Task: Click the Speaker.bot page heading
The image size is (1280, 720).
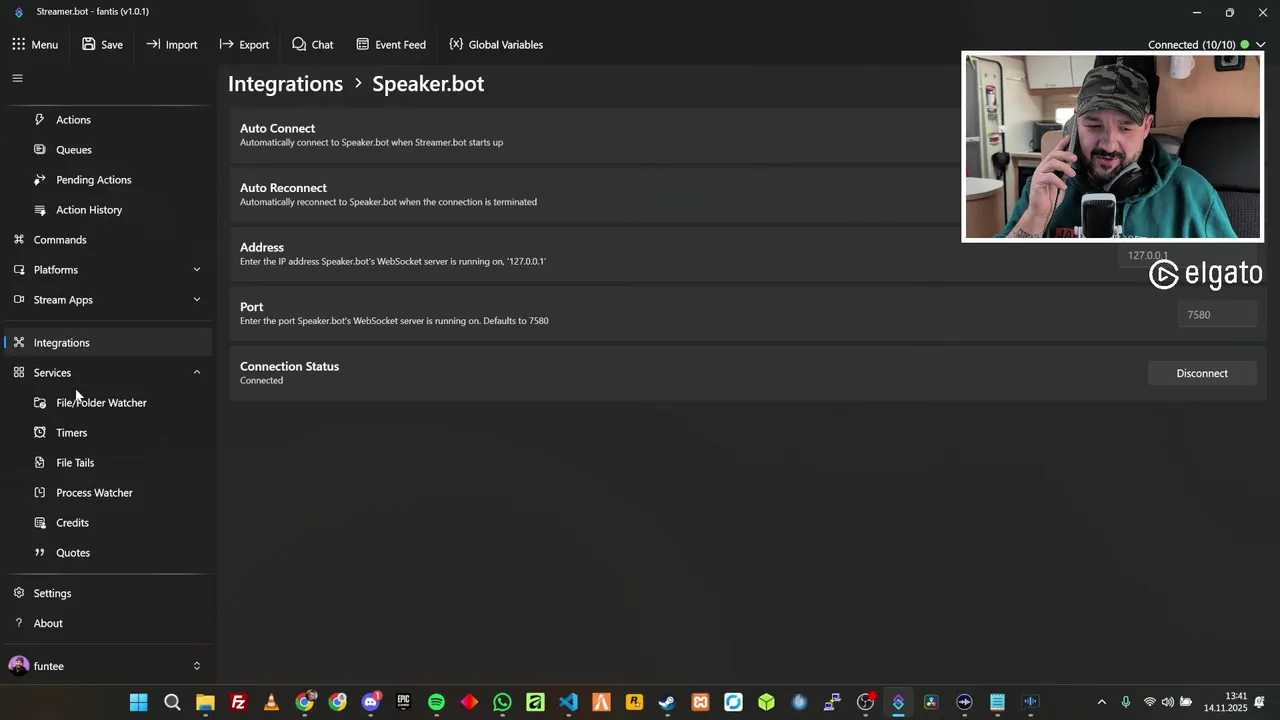Action: pos(428,84)
